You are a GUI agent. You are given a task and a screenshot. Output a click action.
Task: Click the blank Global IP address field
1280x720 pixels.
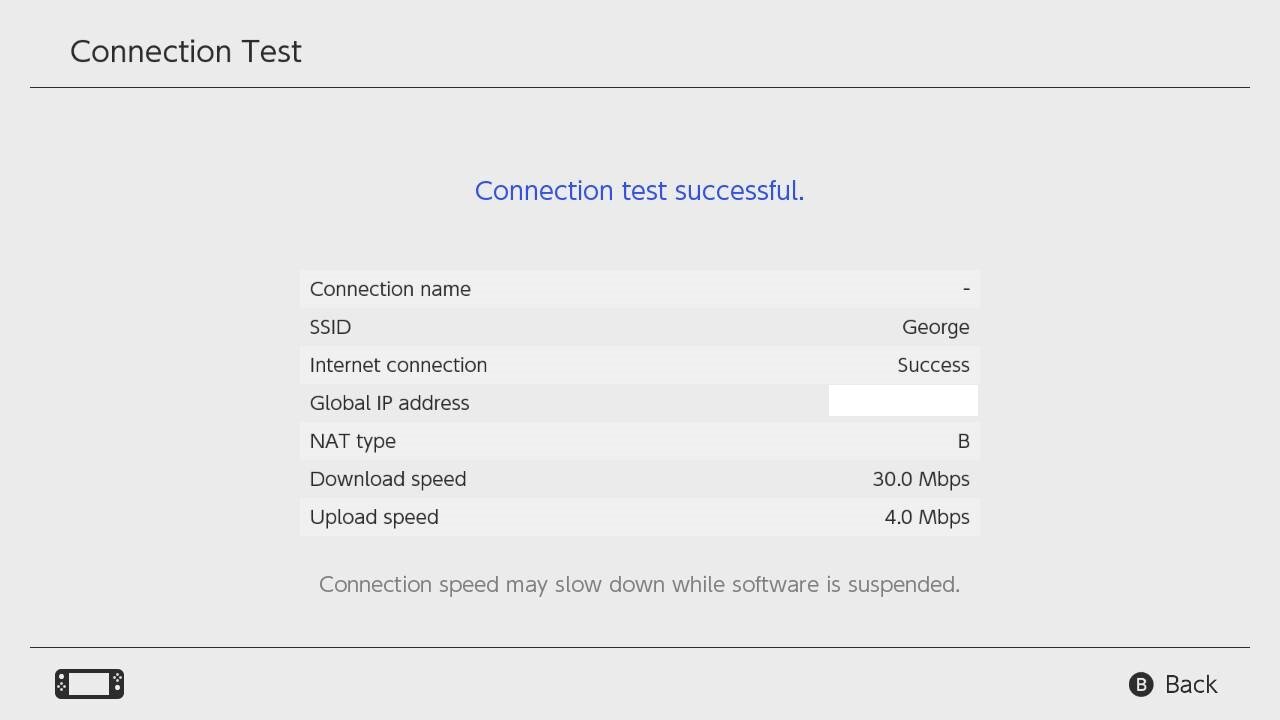click(x=903, y=402)
